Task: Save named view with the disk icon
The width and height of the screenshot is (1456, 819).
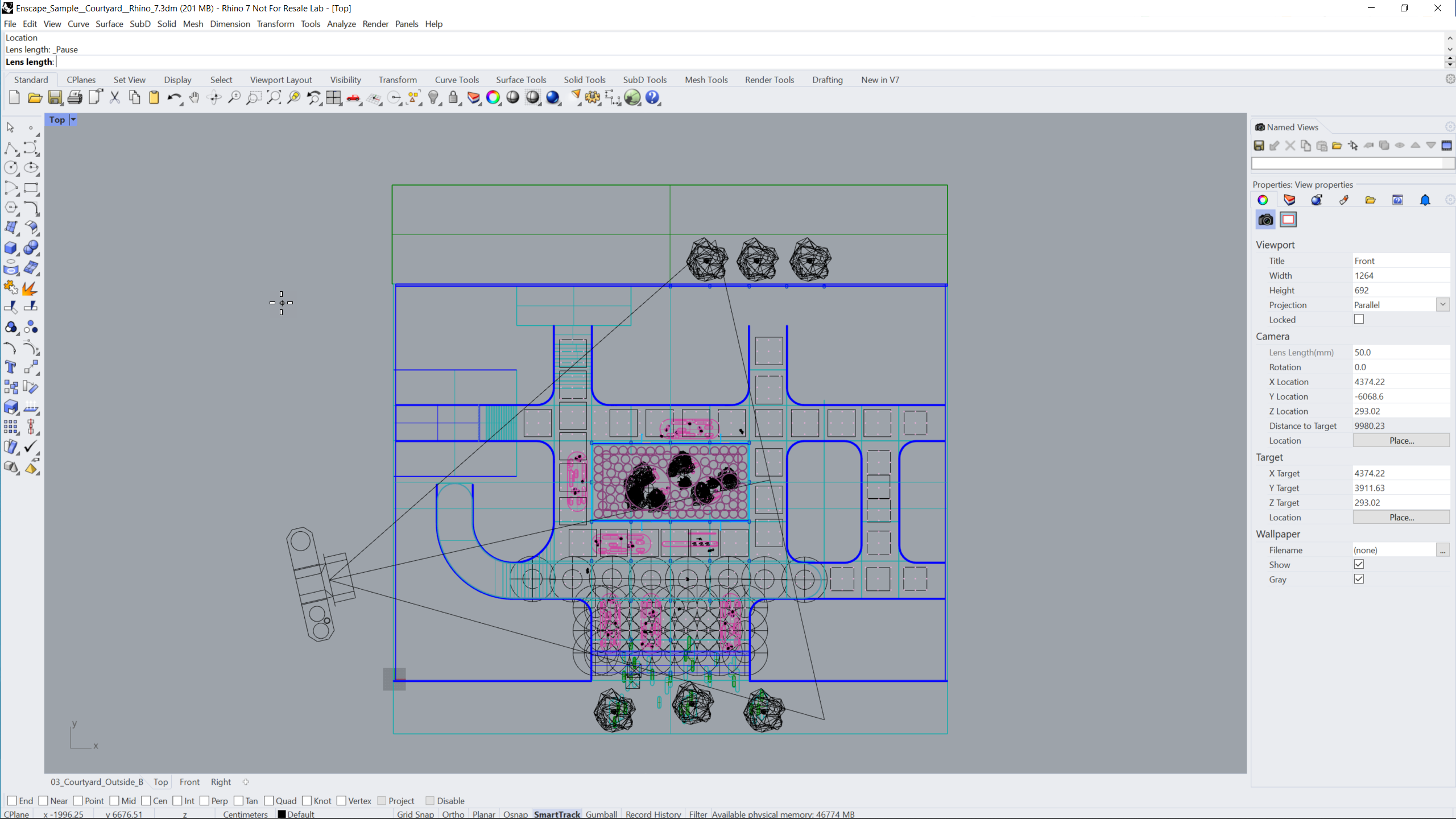Action: [1259, 146]
